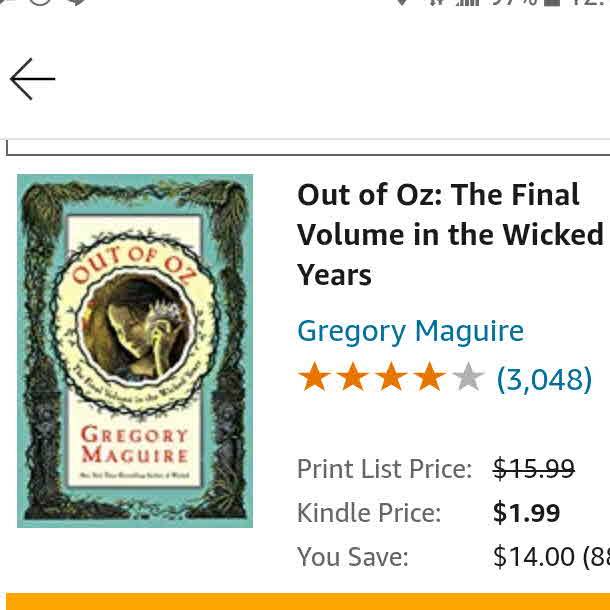Tap the $14.00 savings amount
The width and height of the screenshot is (610, 610).
534,557
